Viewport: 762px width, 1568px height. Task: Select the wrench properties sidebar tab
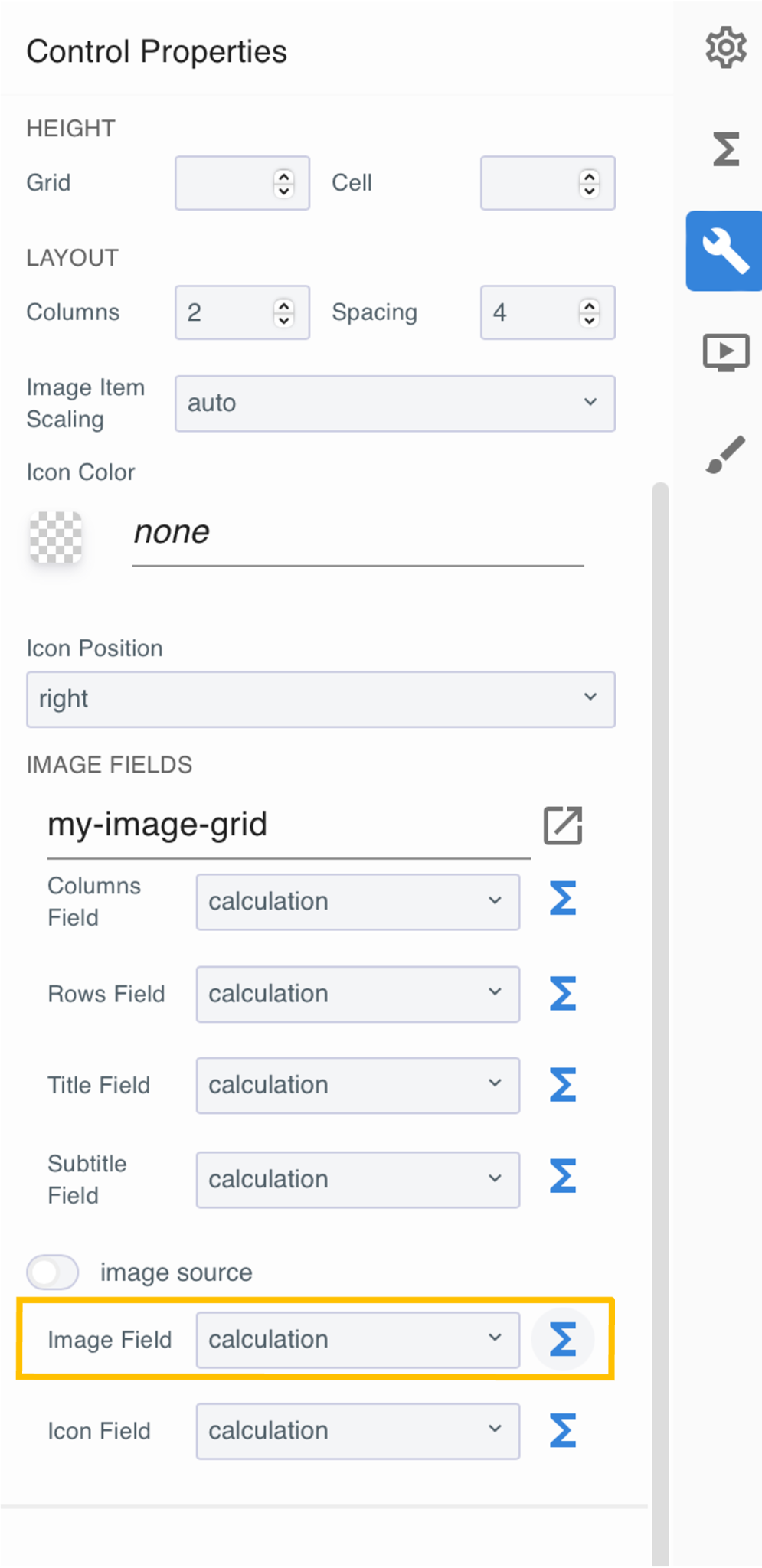click(724, 251)
